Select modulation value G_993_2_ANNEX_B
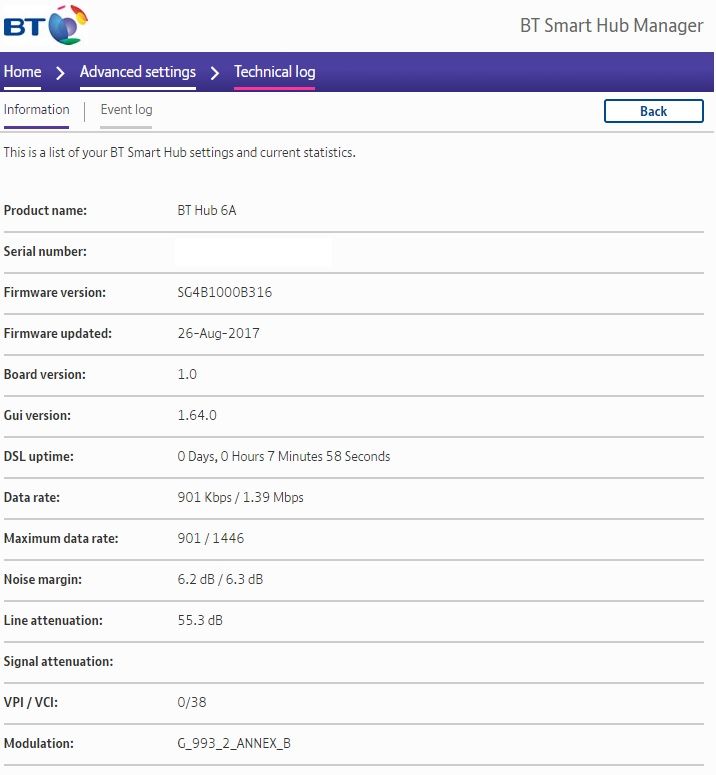Screen dimensions: 716x775 click(x=234, y=743)
